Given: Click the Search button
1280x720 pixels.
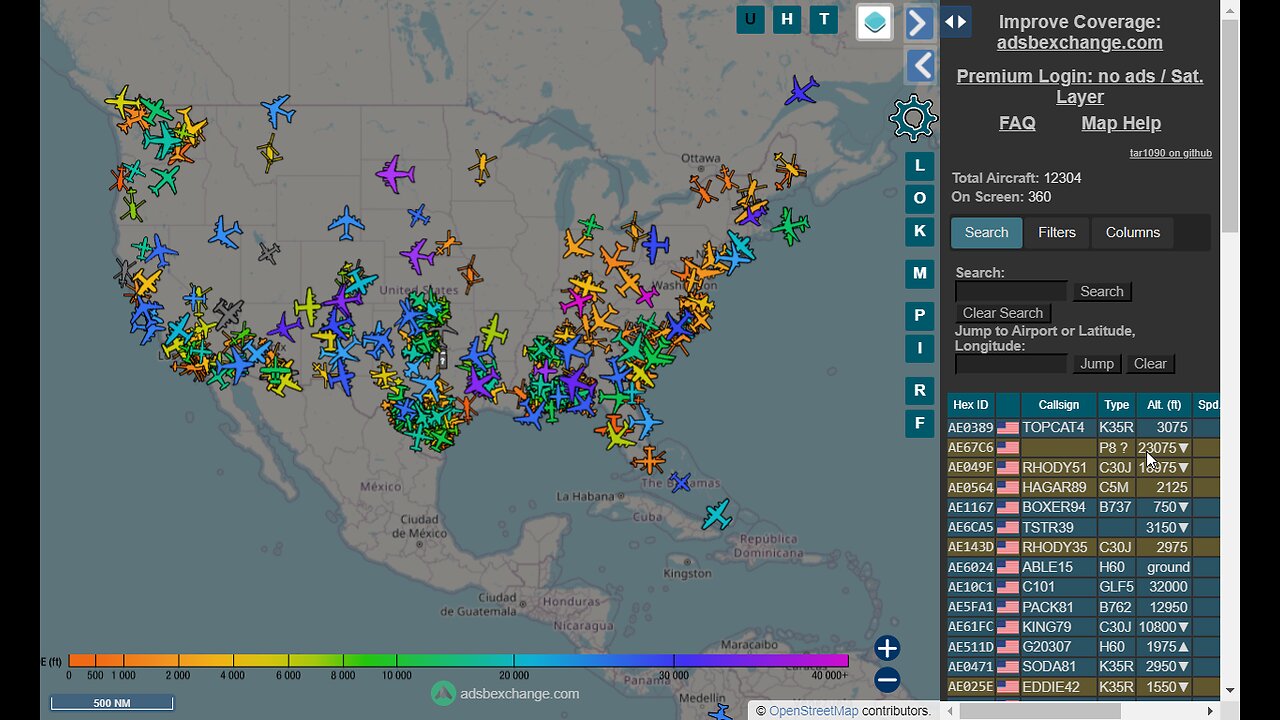Looking at the screenshot, I should point(1102,291).
